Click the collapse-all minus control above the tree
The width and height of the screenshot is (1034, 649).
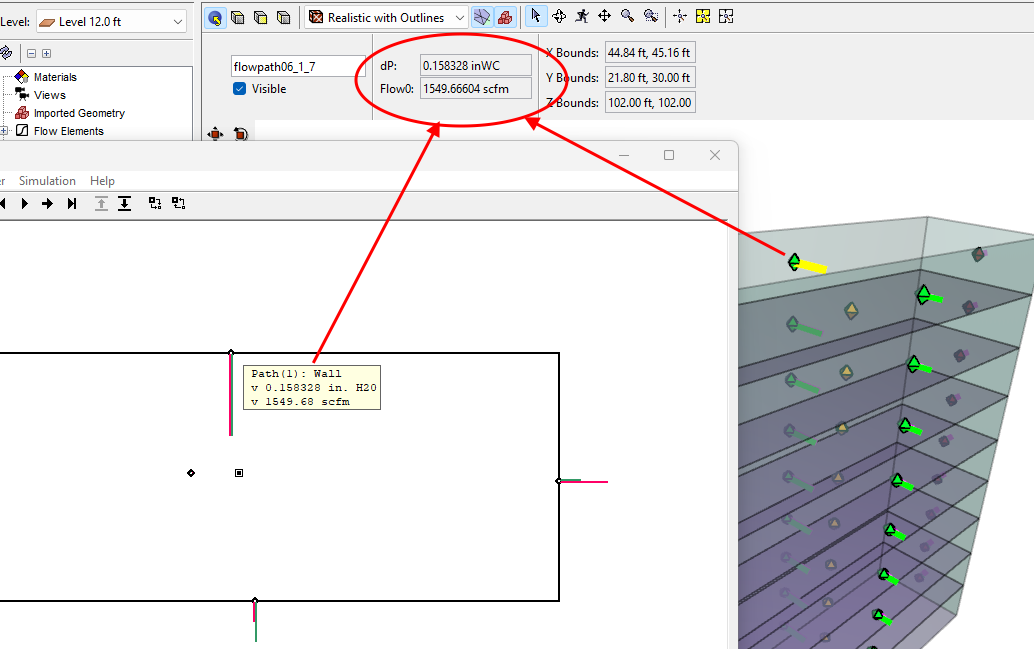[30, 52]
